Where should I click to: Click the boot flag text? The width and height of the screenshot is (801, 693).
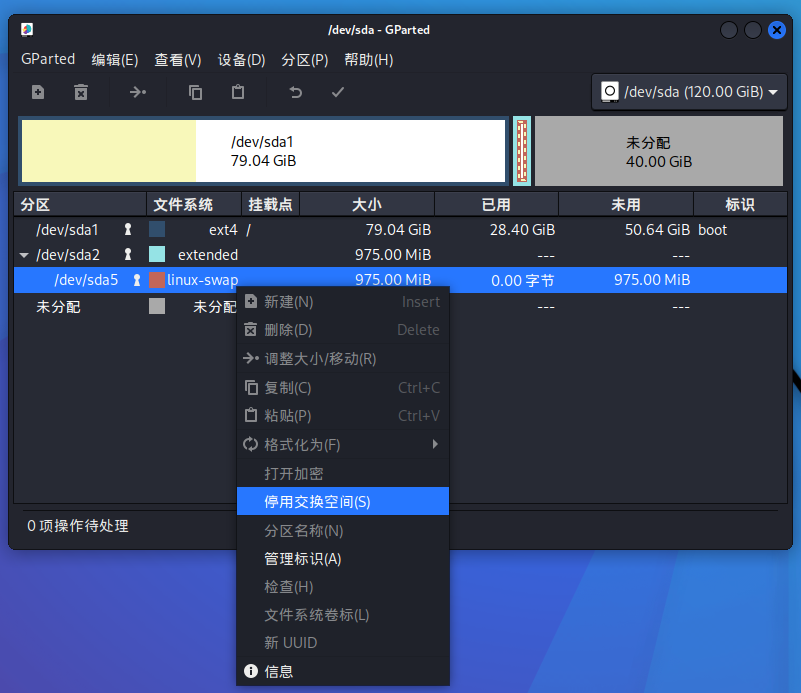[712, 230]
